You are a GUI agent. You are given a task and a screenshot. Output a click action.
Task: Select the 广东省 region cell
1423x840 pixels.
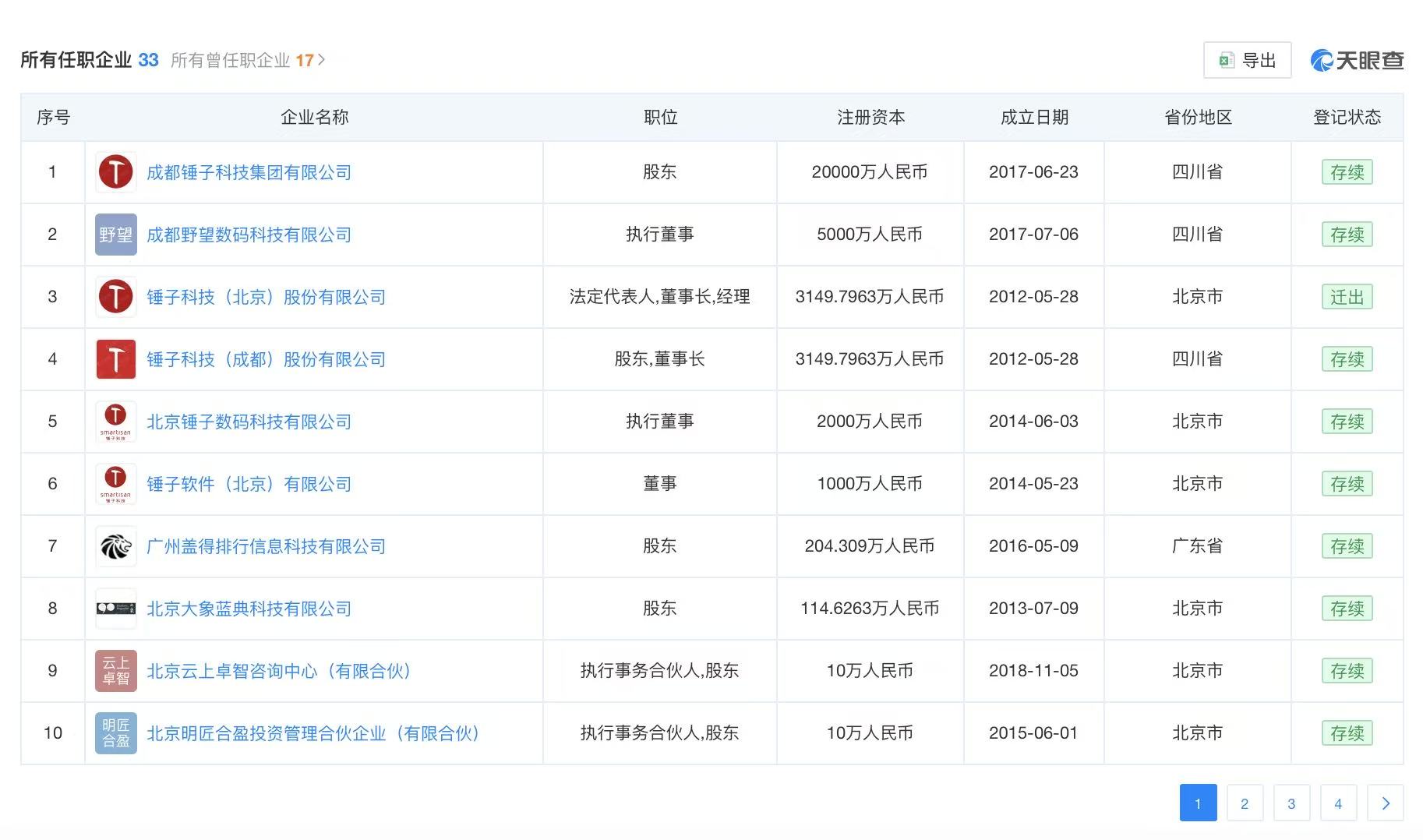[x=1197, y=546]
